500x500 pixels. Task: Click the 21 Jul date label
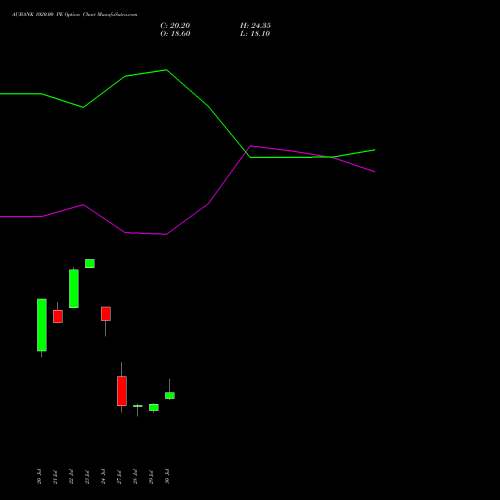pyautogui.click(x=55, y=476)
